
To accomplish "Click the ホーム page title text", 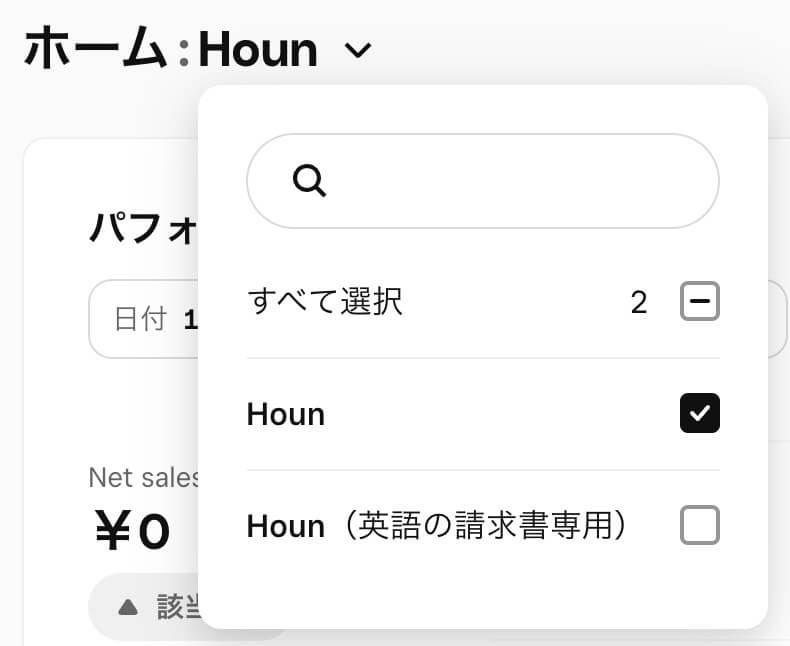I will pos(94,49).
